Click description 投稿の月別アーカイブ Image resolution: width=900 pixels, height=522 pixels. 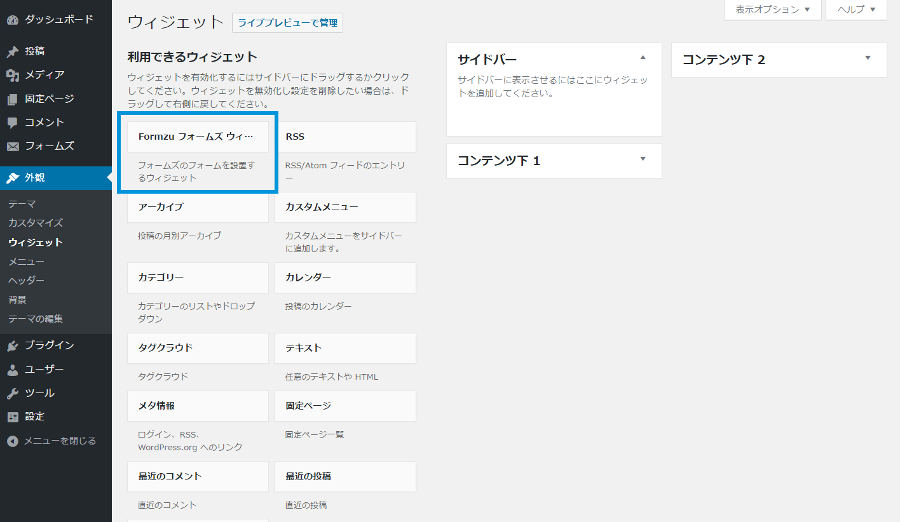tap(179, 235)
